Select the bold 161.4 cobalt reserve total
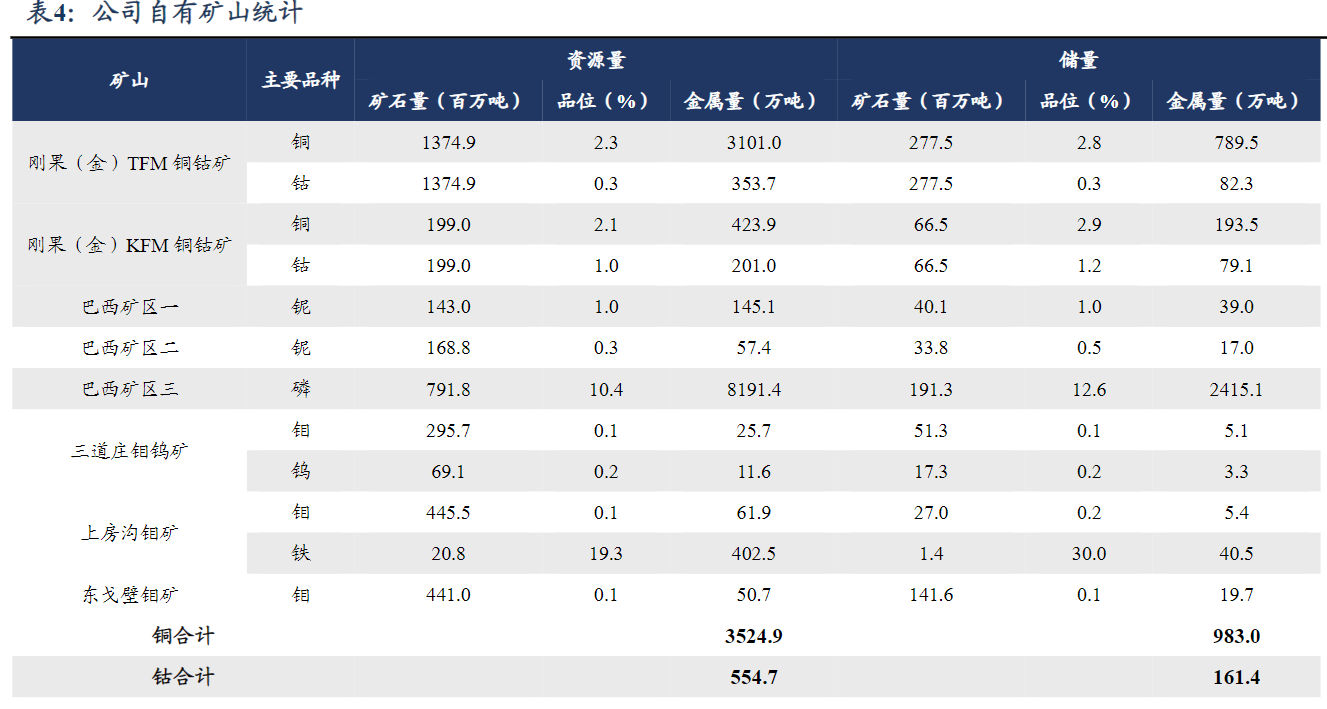 pyautogui.click(x=1236, y=677)
